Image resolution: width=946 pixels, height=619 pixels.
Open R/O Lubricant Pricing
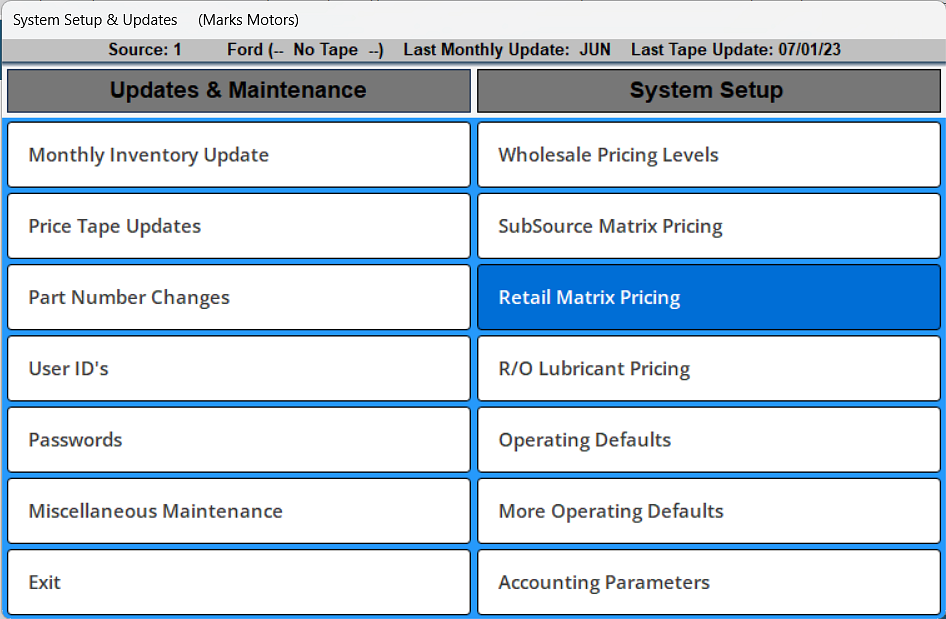point(708,368)
